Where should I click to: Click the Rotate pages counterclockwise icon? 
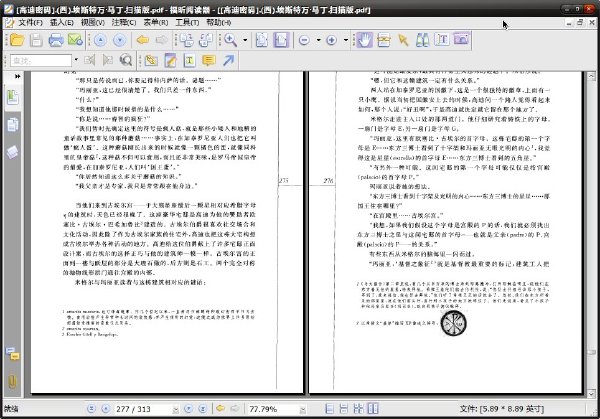187,40
